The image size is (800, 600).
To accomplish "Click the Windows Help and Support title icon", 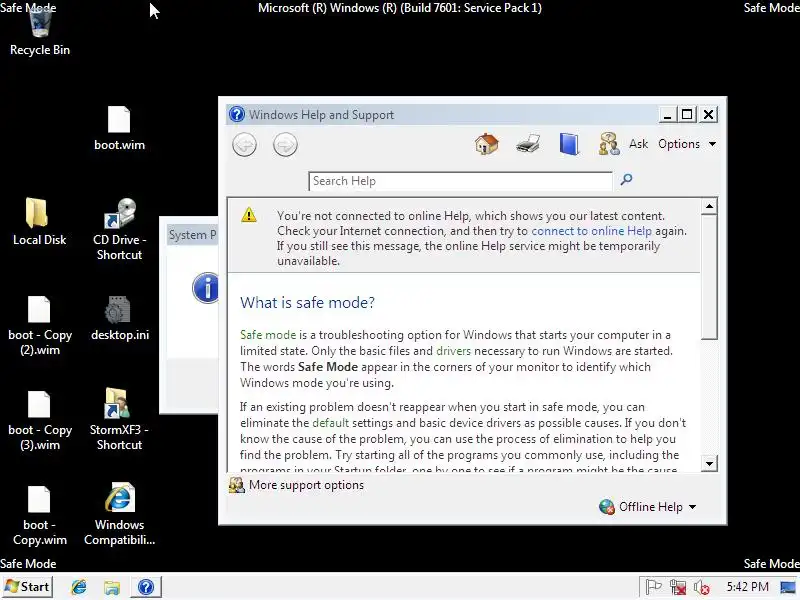I will pyautogui.click(x=237, y=114).
